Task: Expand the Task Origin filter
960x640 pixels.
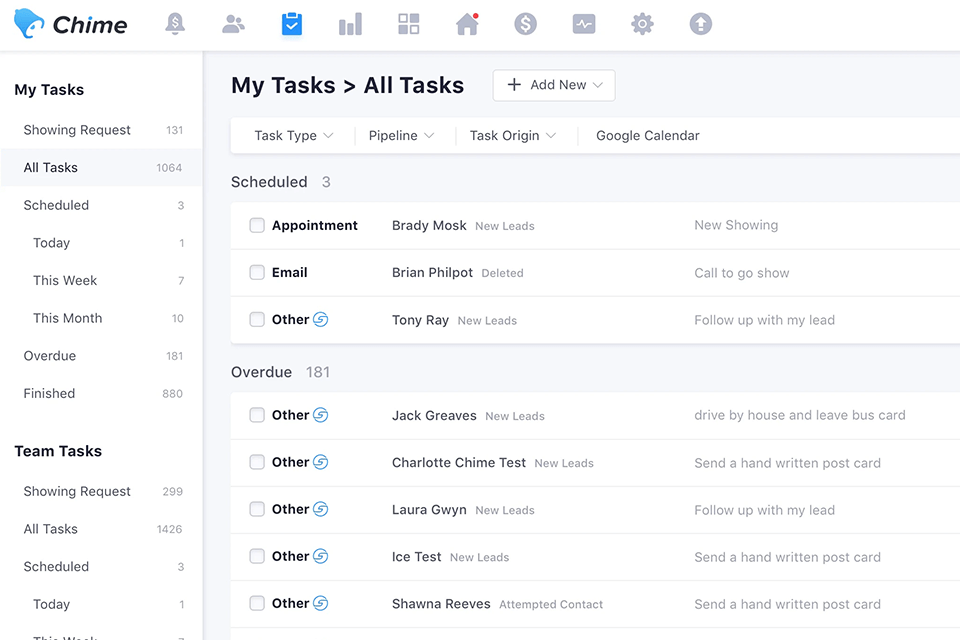Action: [x=513, y=135]
